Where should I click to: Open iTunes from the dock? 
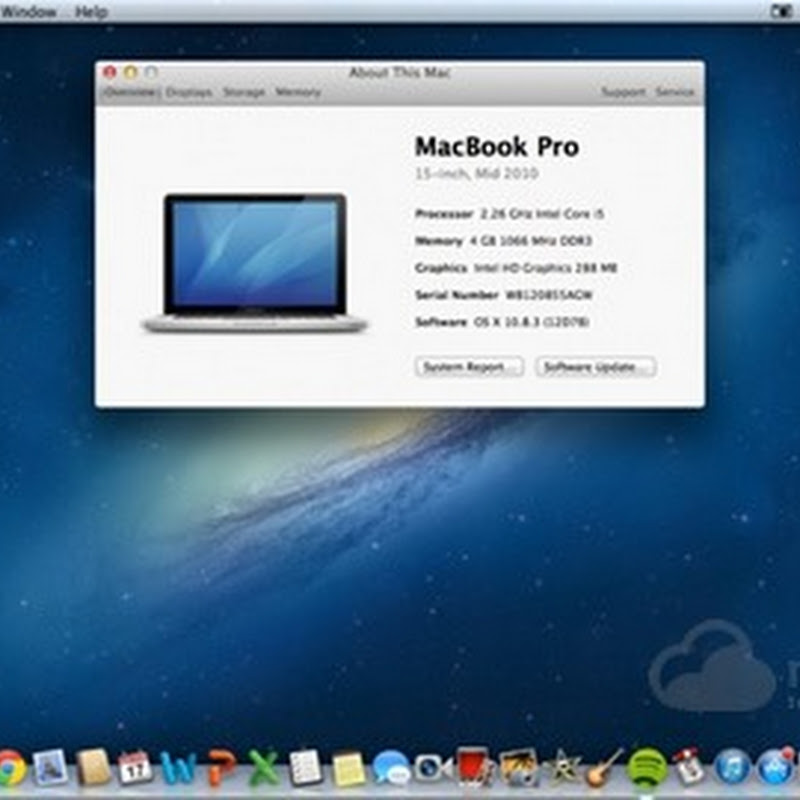pyautogui.click(x=733, y=767)
